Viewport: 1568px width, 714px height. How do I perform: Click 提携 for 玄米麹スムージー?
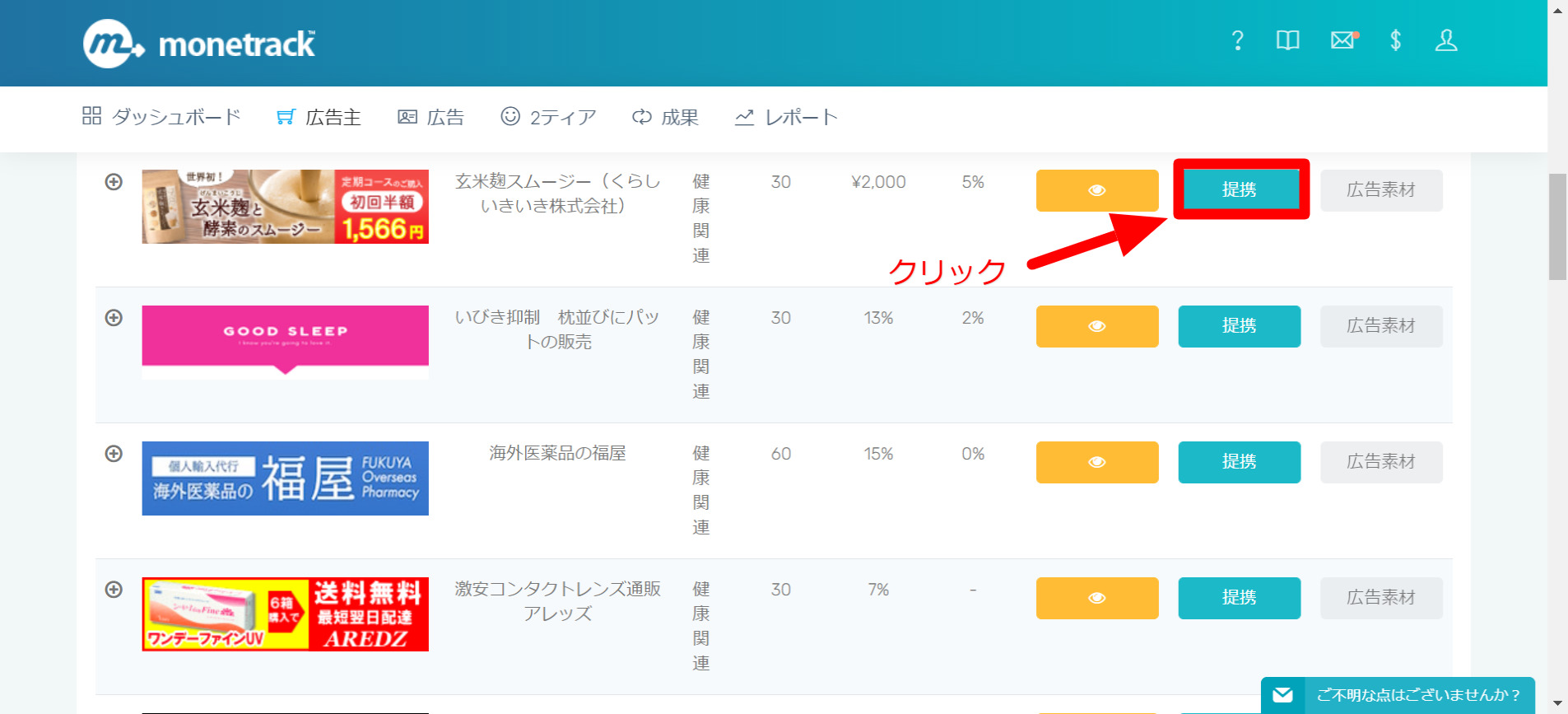click(x=1240, y=190)
